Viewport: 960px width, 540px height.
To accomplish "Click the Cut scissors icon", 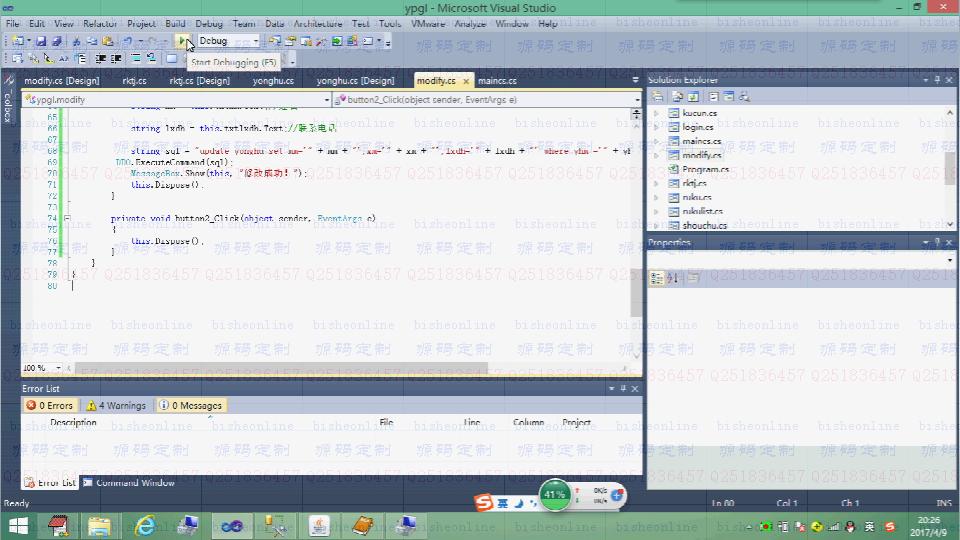I will (x=77, y=41).
